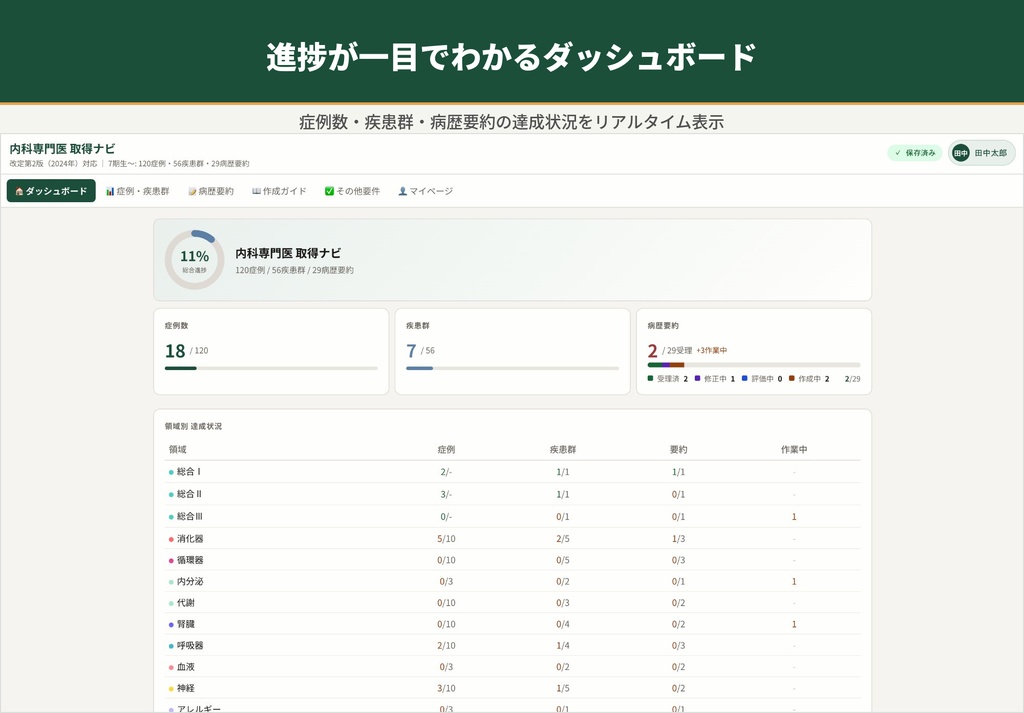Open the その他要件 tab
Image resolution: width=1024 pixels, height=713 pixels.
tap(352, 191)
